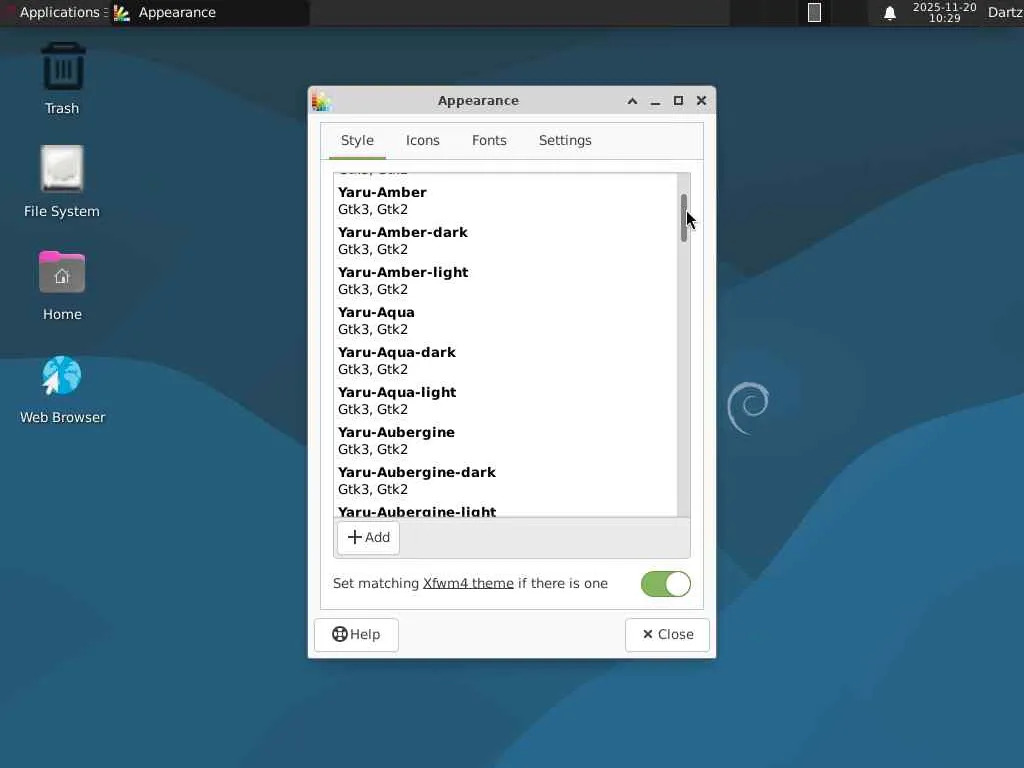Open the Applications menu
The width and height of the screenshot is (1024, 768).
[59, 12]
